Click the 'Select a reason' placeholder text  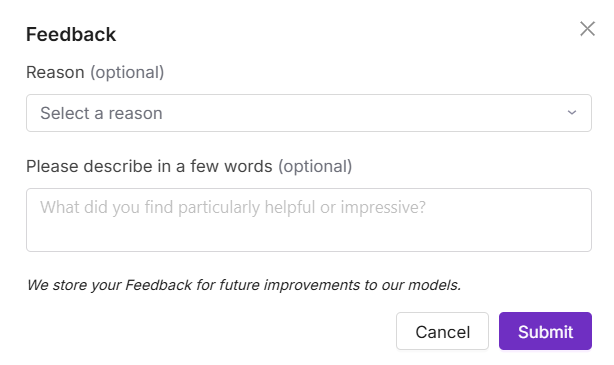101,113
